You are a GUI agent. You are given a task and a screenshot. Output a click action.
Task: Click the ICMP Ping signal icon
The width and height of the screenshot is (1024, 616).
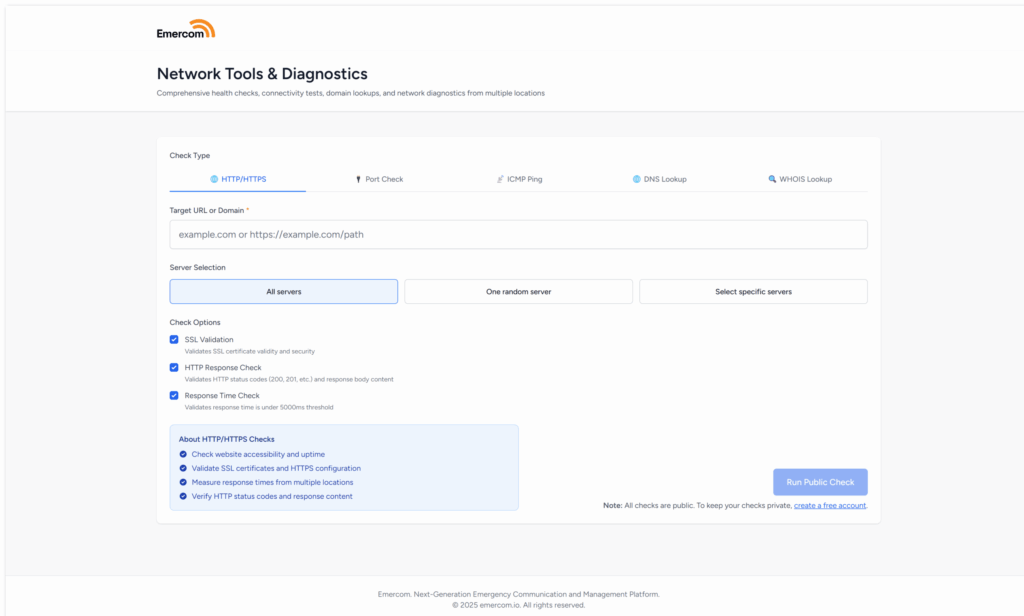click(500, 179)
